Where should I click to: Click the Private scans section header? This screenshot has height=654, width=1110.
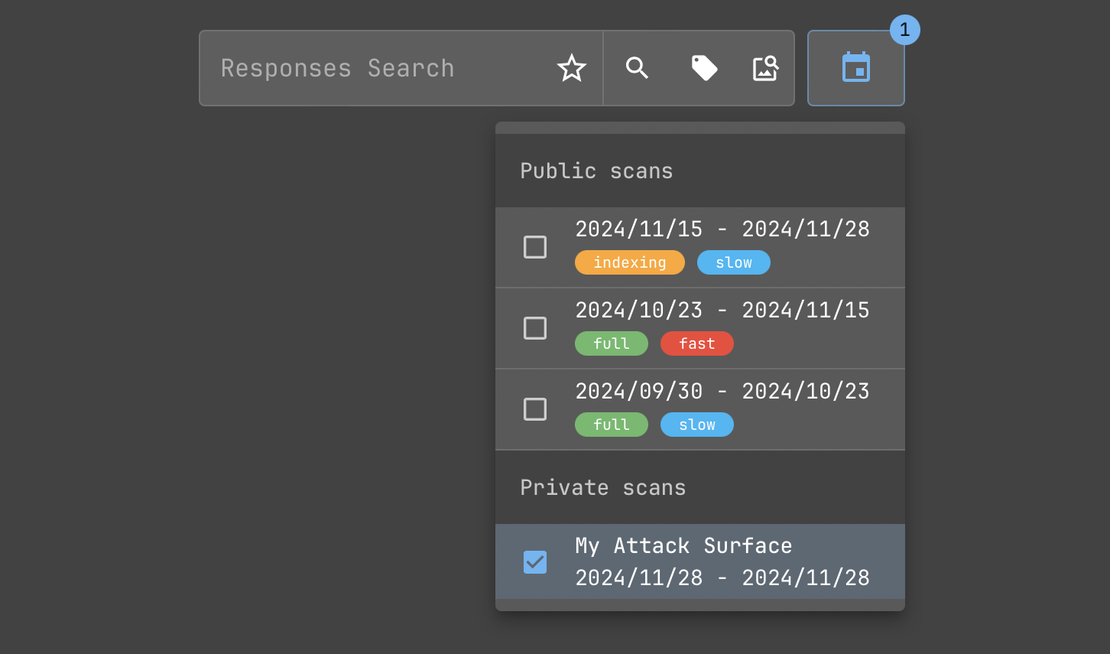pos(603,488)
